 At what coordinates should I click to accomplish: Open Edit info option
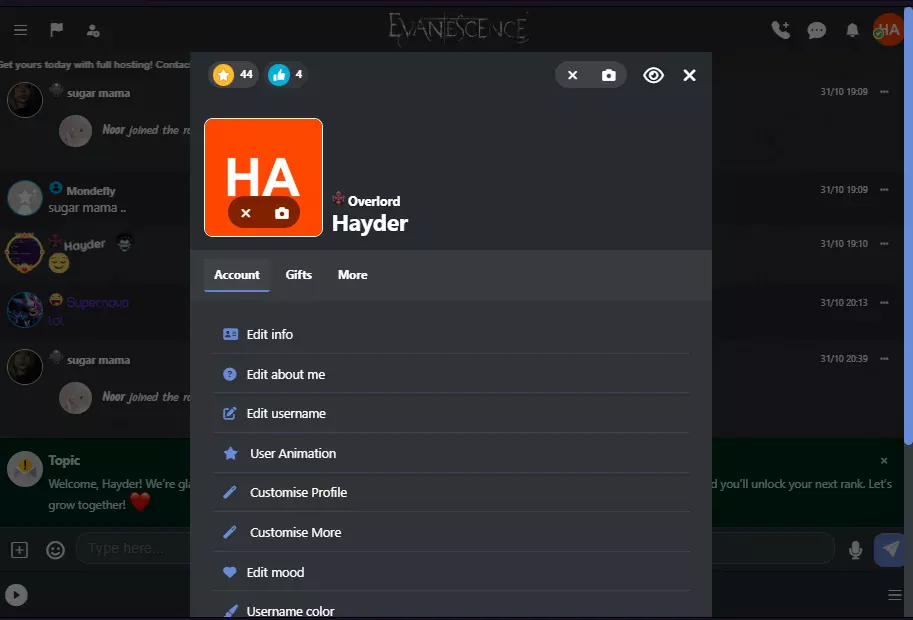pos(269,335)
